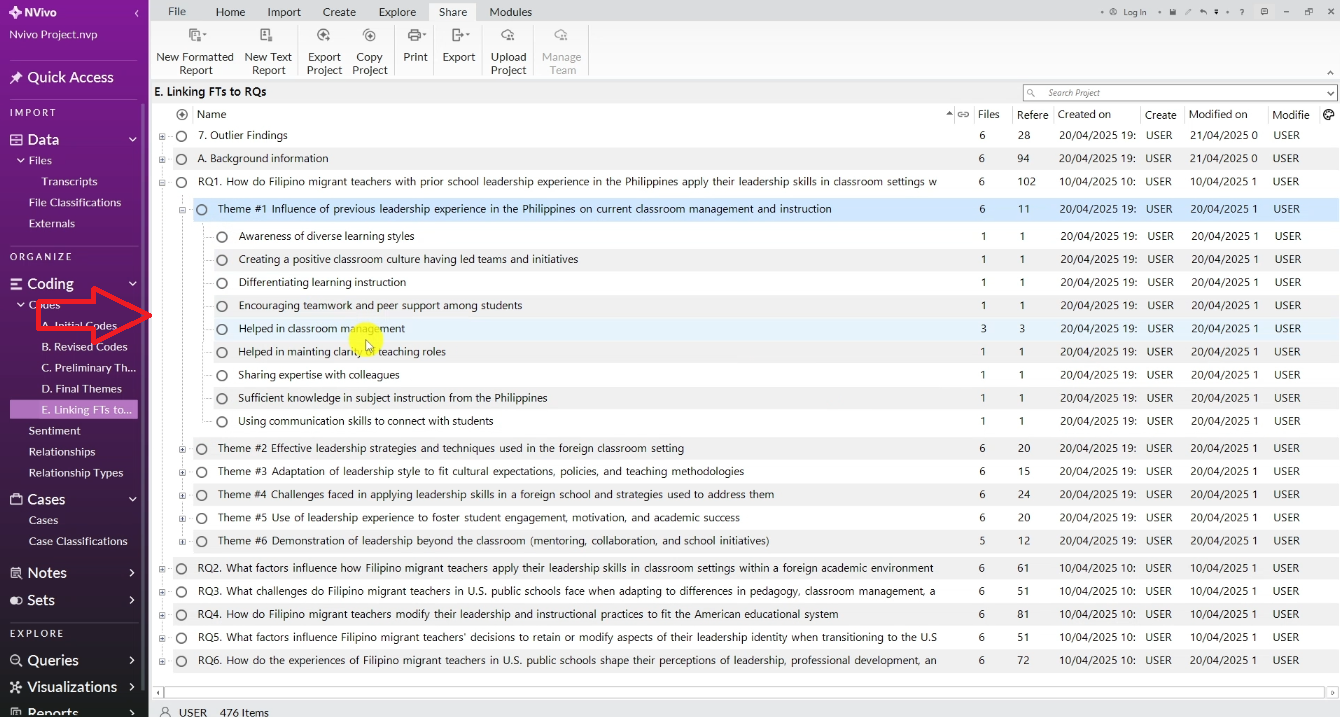Click the color palette column icon
Image resolution: width=1340 pixels, height=717 pixels.
pos(1329,114)
